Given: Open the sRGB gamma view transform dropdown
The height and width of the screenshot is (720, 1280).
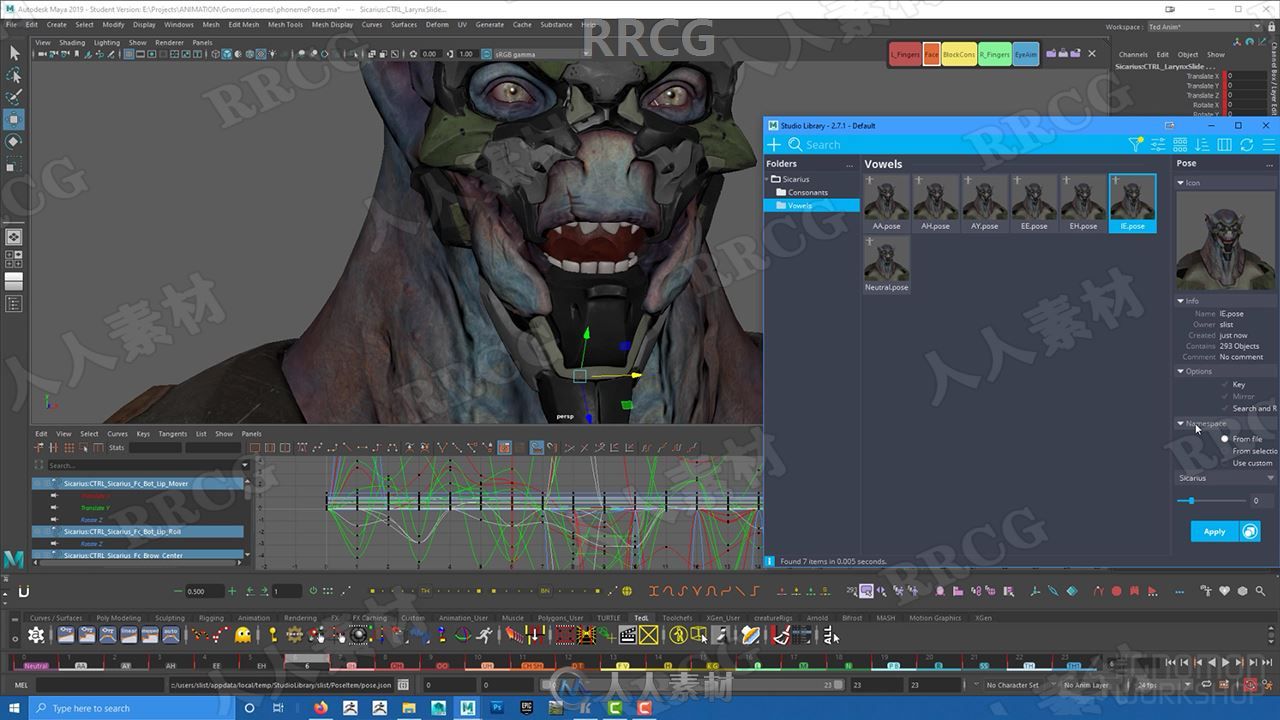Looking at the screenshot, I should (x=539, y=54).
